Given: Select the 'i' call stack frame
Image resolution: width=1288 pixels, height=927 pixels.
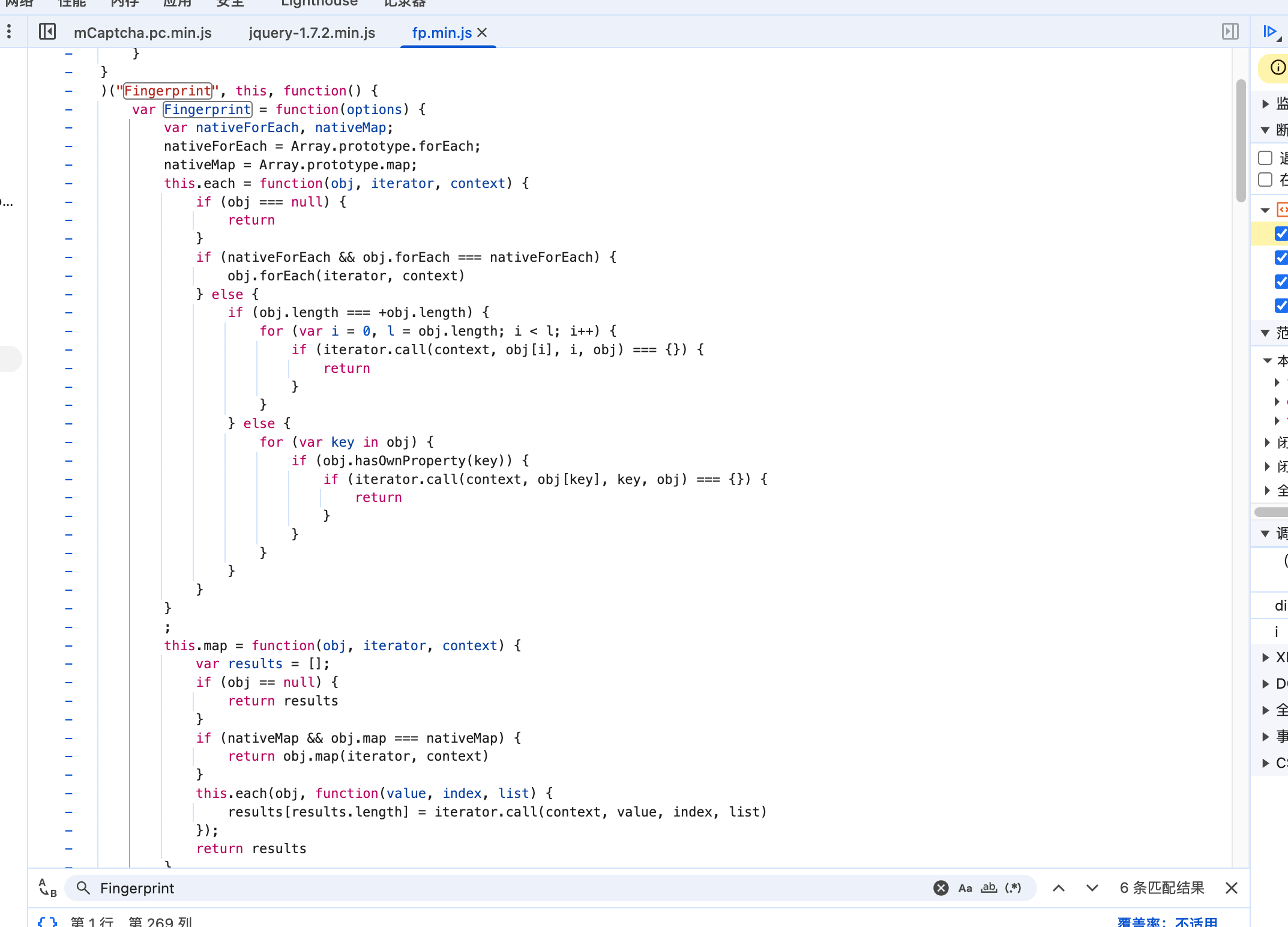Looking at the screenshot, I should (x=1277, y=632).
